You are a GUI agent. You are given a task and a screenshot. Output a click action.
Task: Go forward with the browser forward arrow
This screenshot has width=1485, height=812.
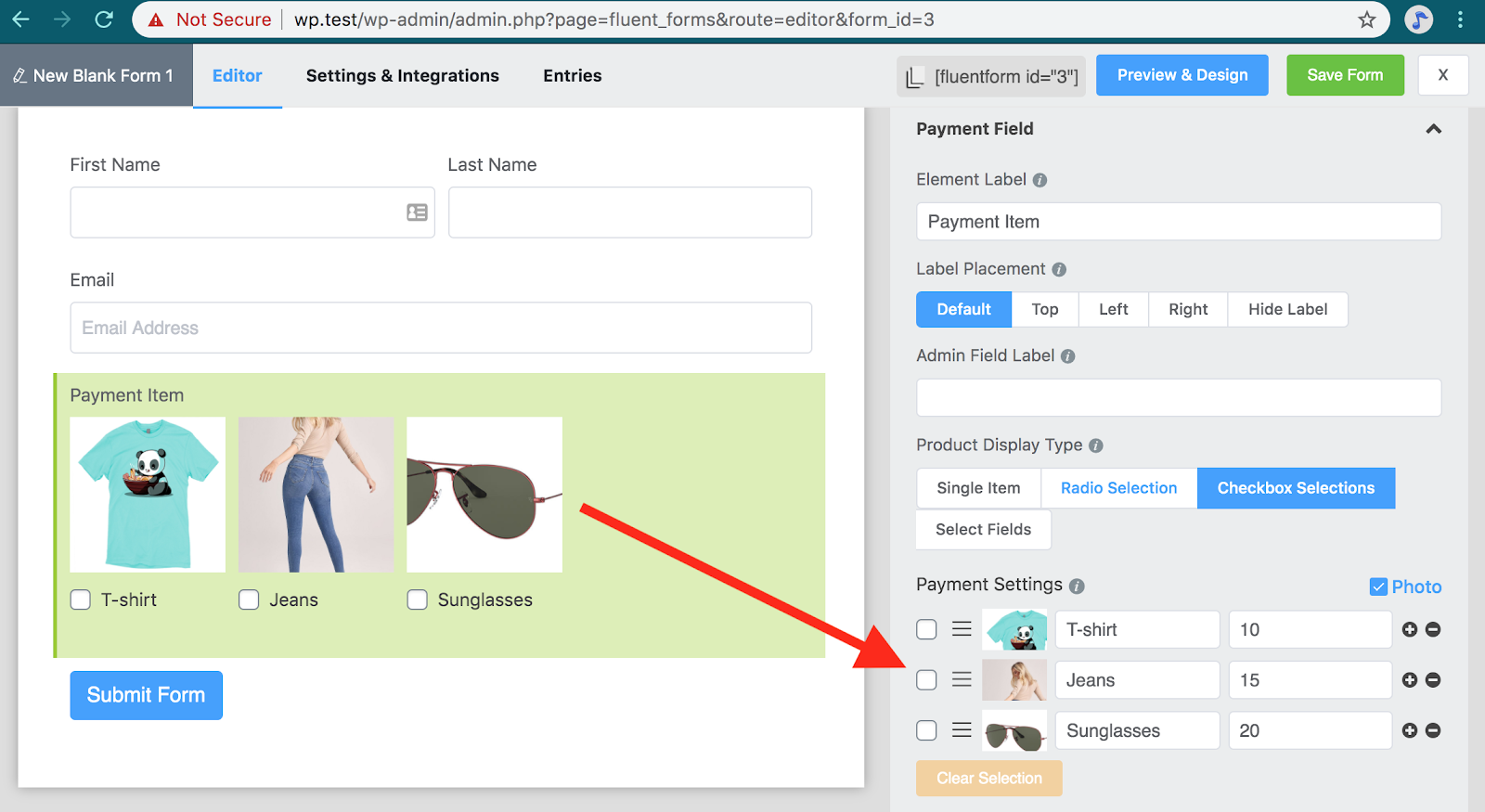coord(62,19)
